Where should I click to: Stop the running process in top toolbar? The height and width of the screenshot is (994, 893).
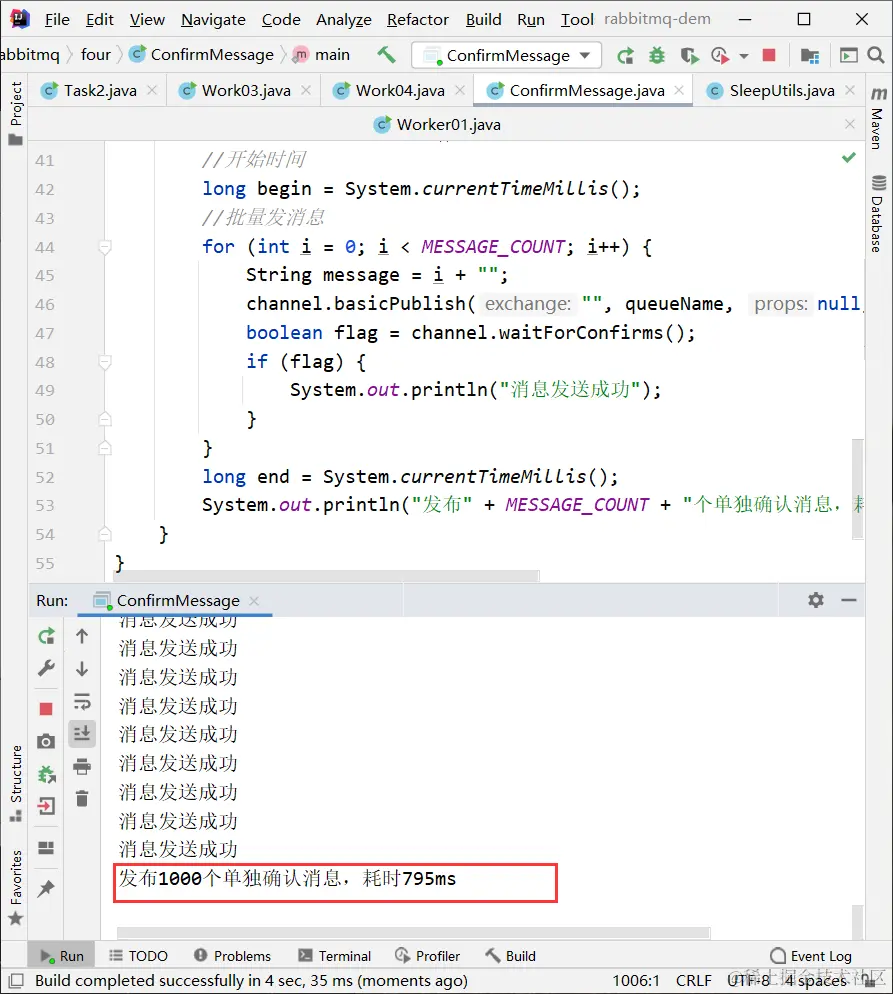coord(769,55)
